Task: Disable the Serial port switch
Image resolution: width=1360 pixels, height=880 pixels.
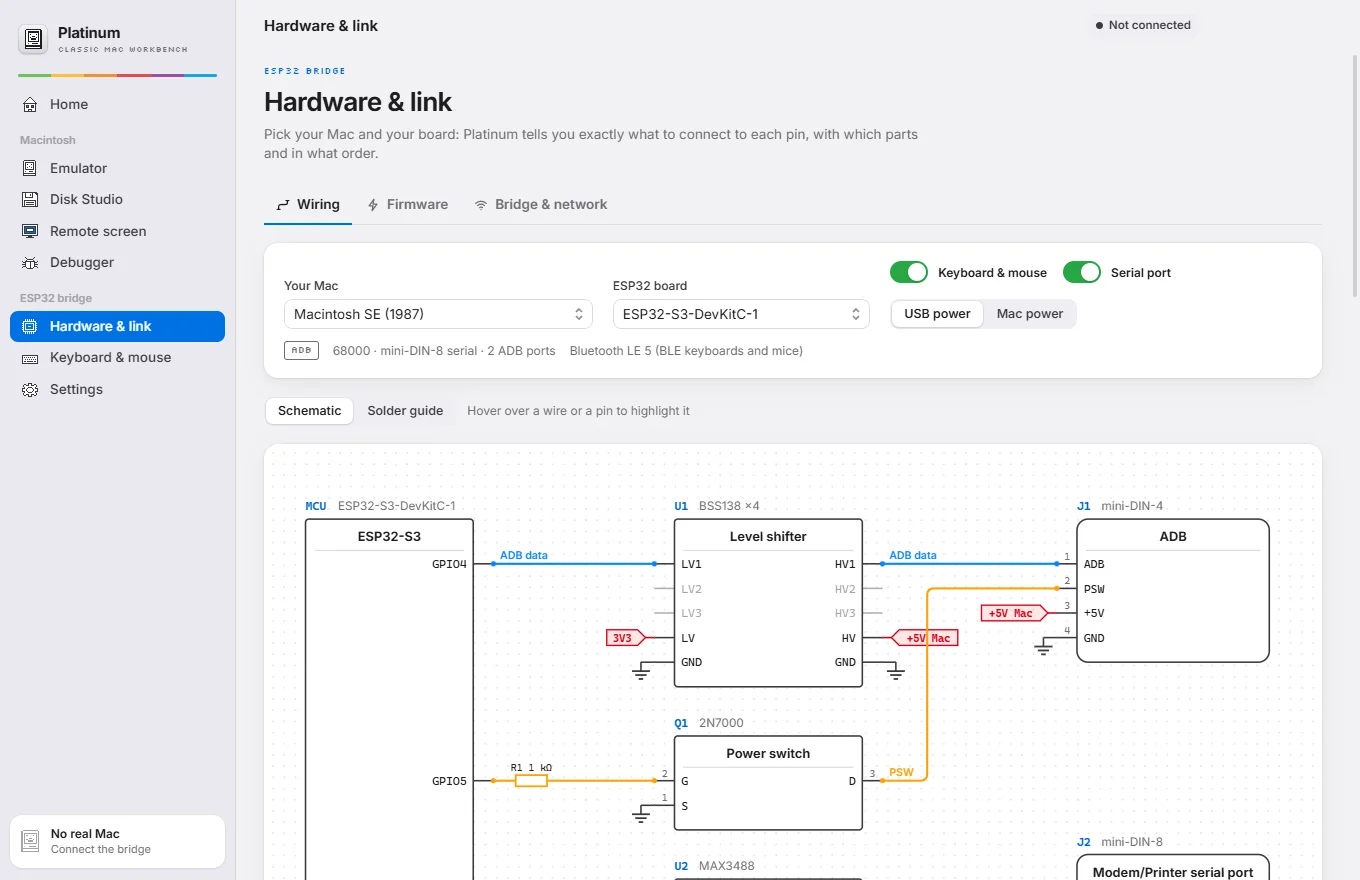Action: pyautogui.click(x=1082, y=272)
